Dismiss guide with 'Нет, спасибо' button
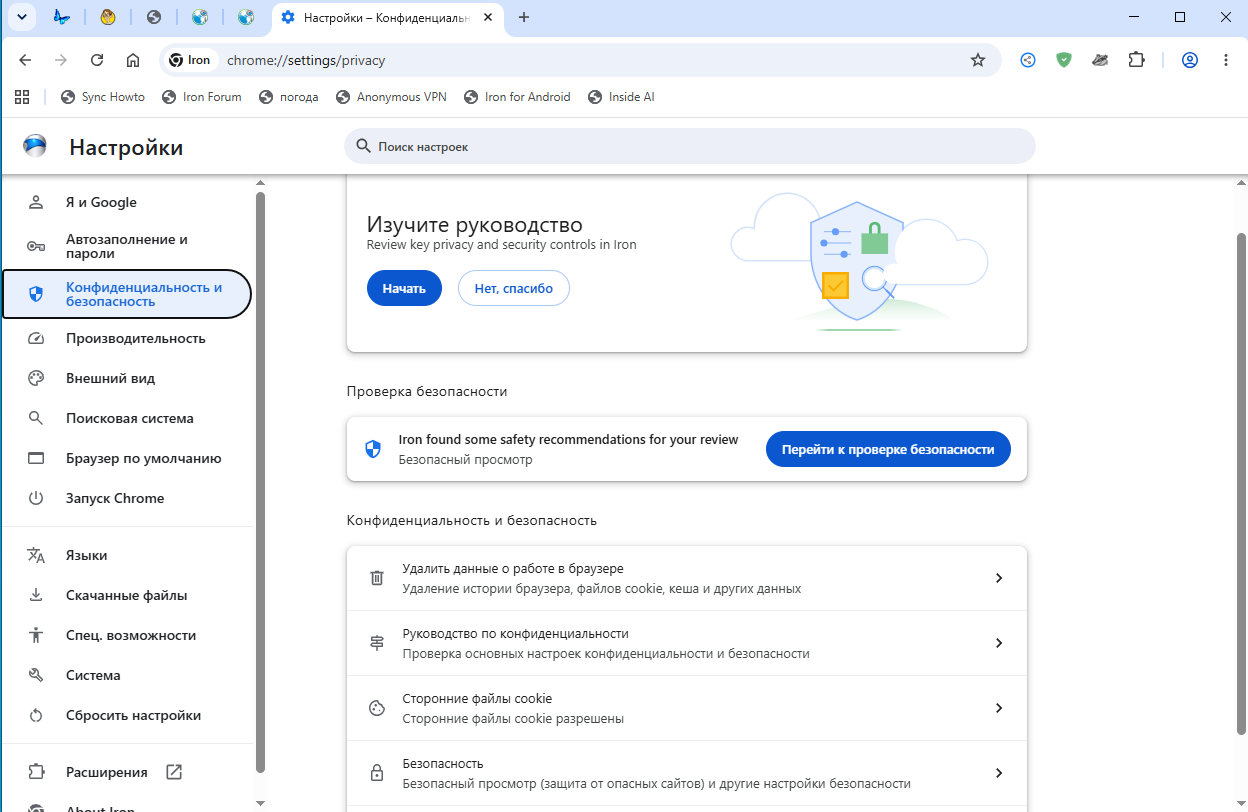This screenshot has width=1248, height=812. [x=514, y=288]
